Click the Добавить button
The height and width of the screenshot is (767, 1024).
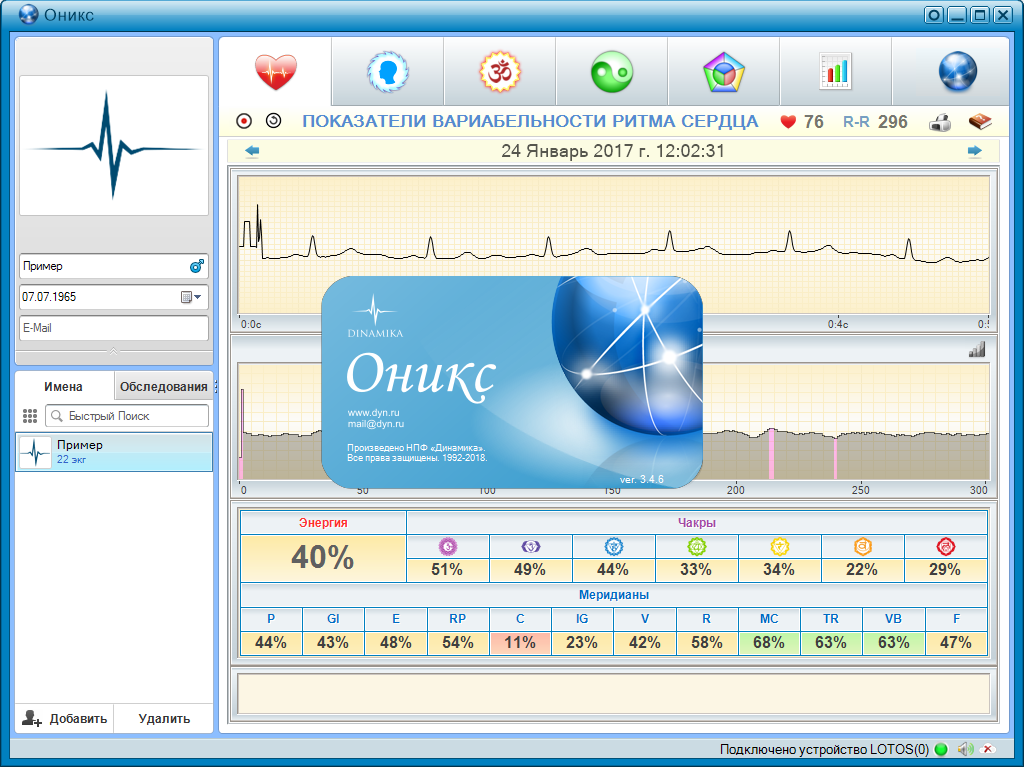(x=65, y=719)
